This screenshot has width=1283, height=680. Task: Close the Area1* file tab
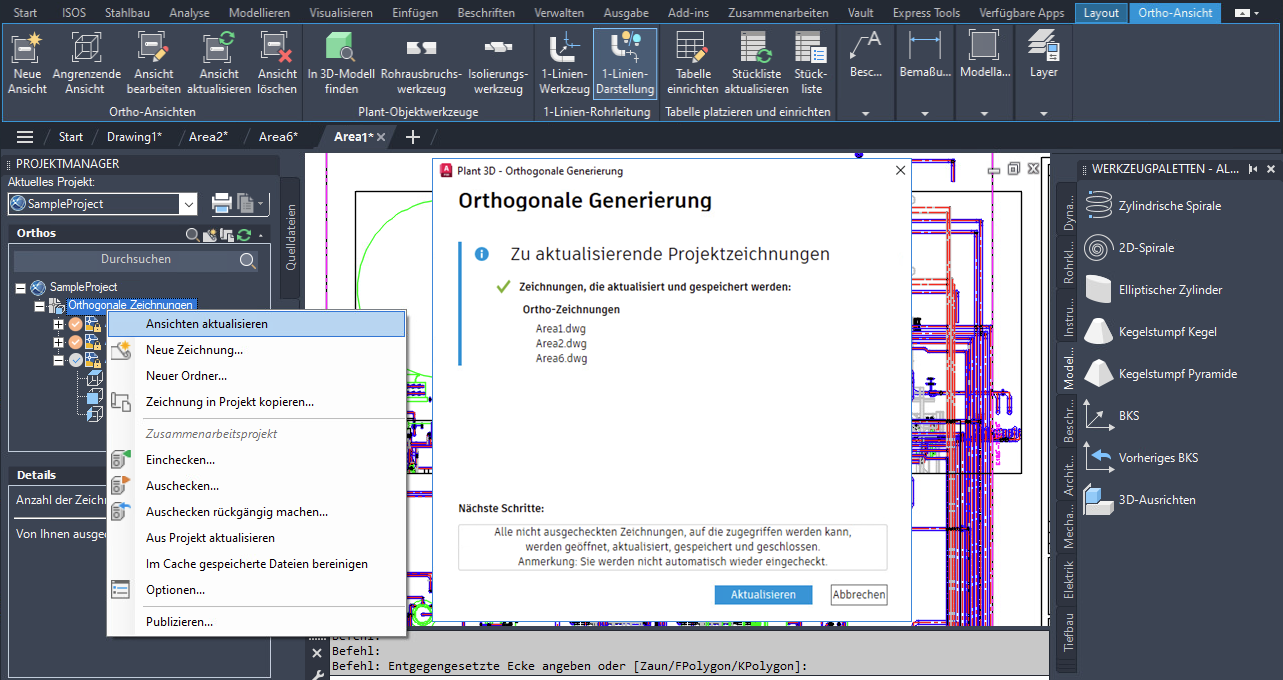381,137
